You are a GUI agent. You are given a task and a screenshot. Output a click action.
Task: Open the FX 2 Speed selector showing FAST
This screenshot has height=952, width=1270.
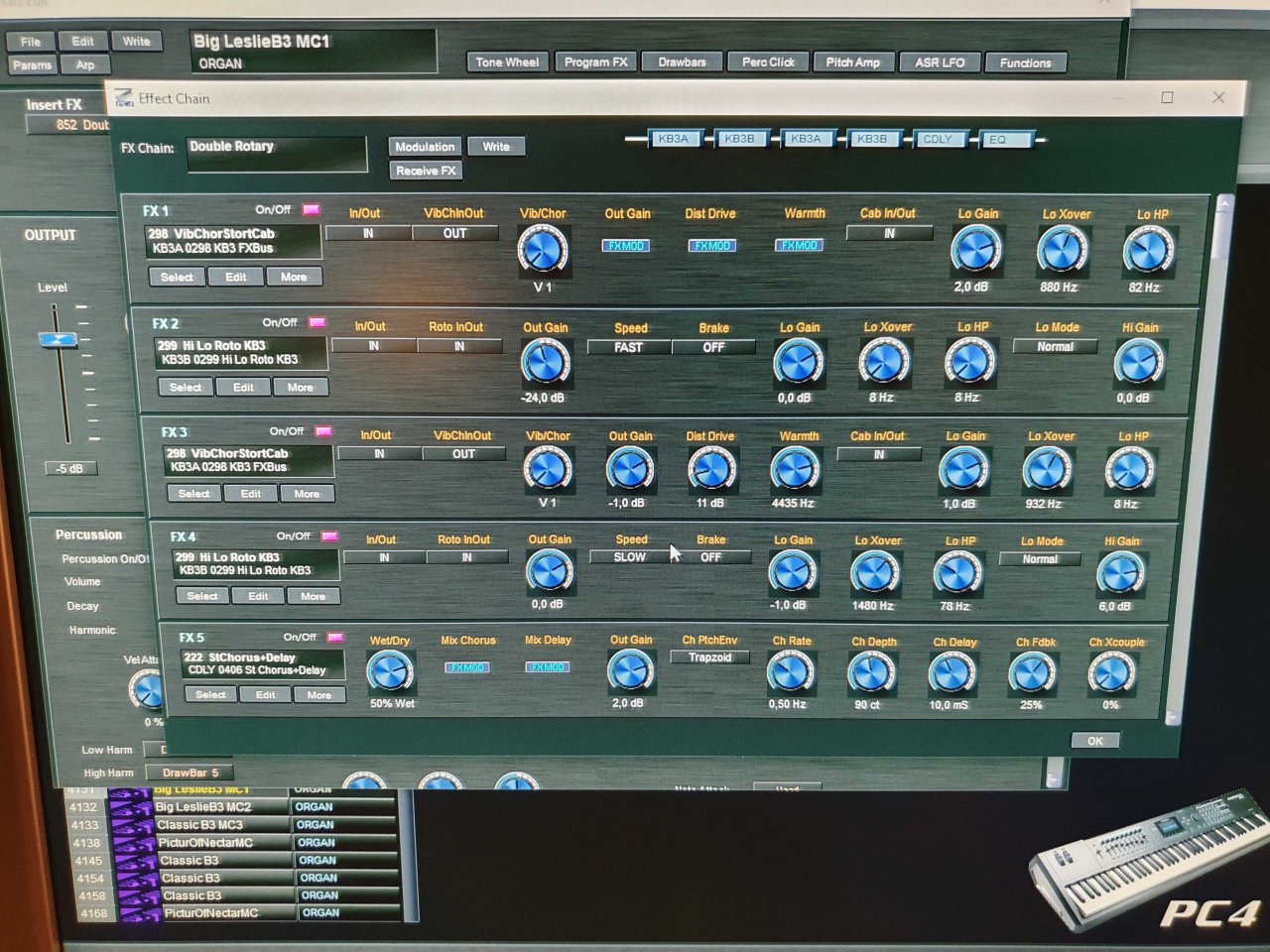pos(629,347)
